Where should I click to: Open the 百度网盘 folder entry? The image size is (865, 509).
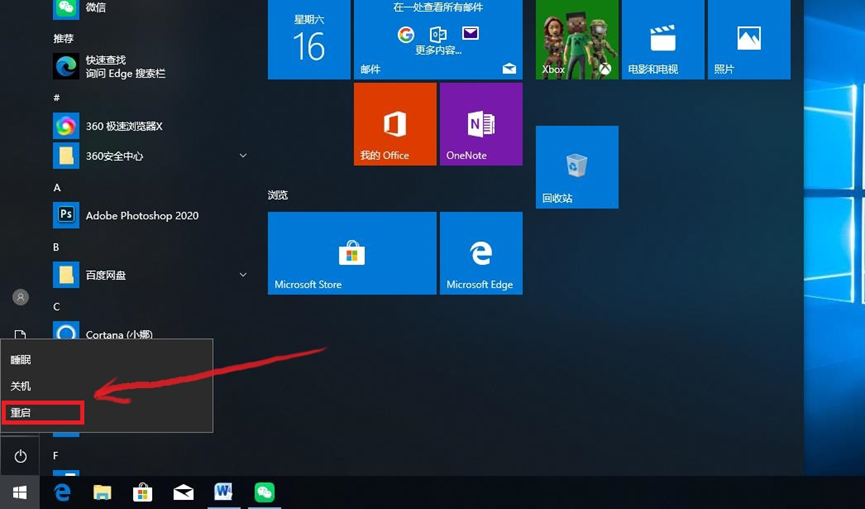pyautogui.click(x=149, y=275)
